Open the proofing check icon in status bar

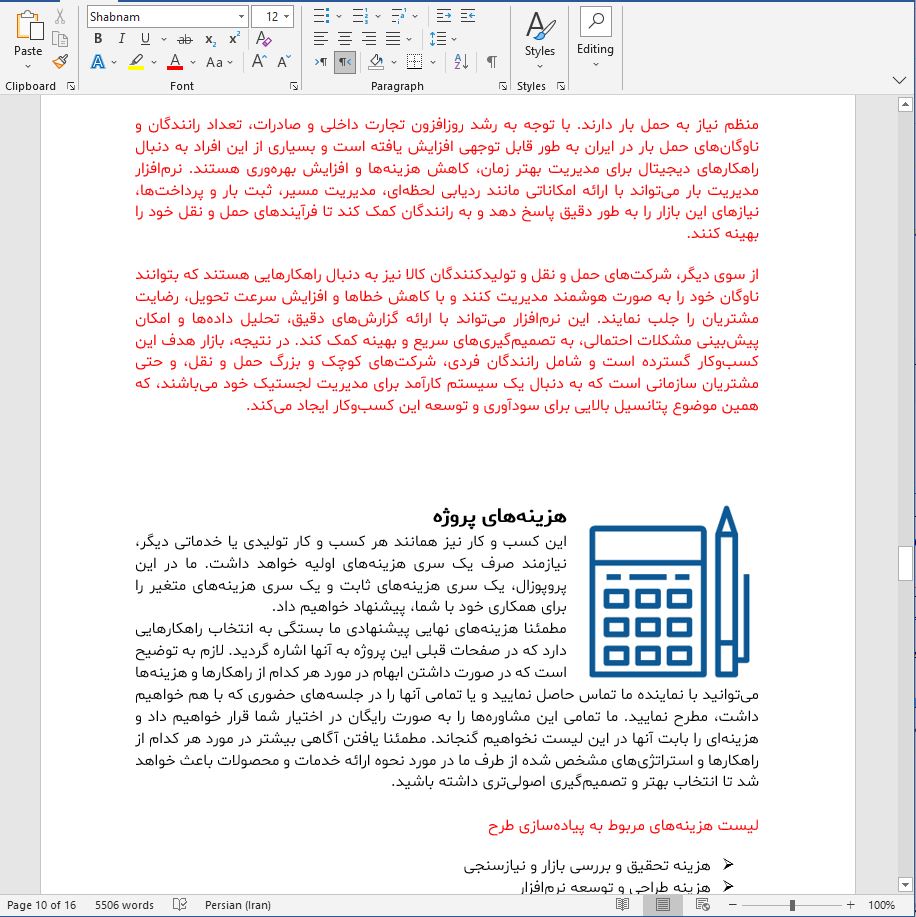click(x=180, y=905)
